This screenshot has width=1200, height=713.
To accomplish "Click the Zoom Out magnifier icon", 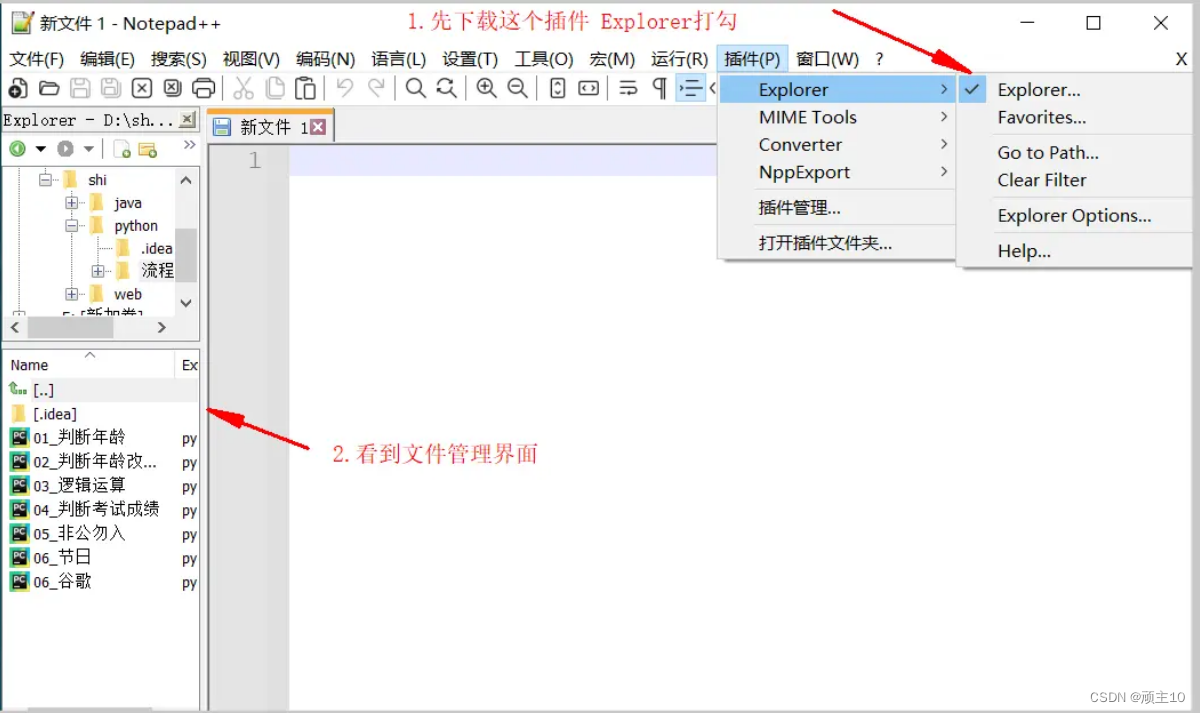I will coord(517,88).
